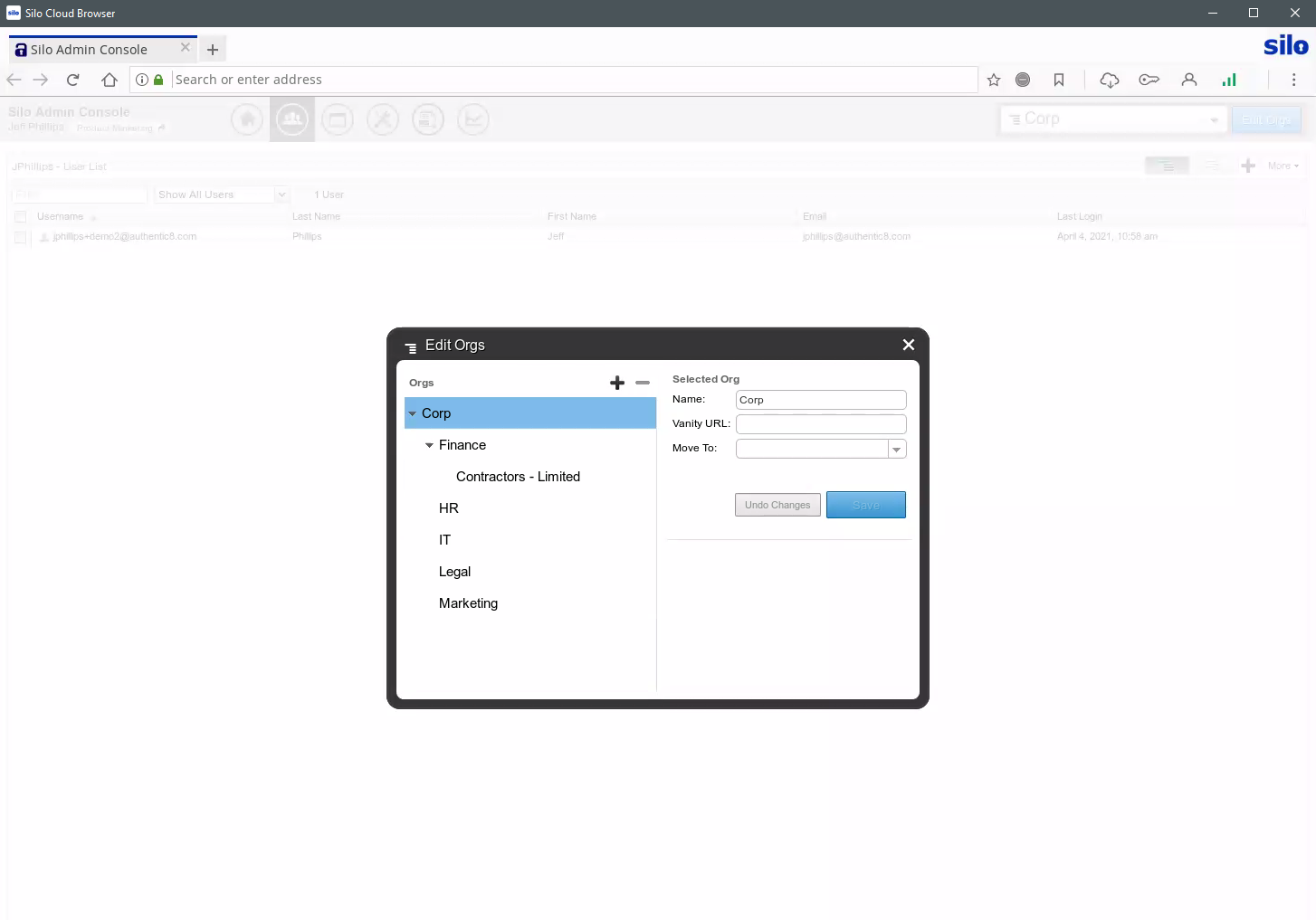Image resolution: width=1316 pixels, height=920 pixels.
Task: Select the Marketing org
Action: 468,603
